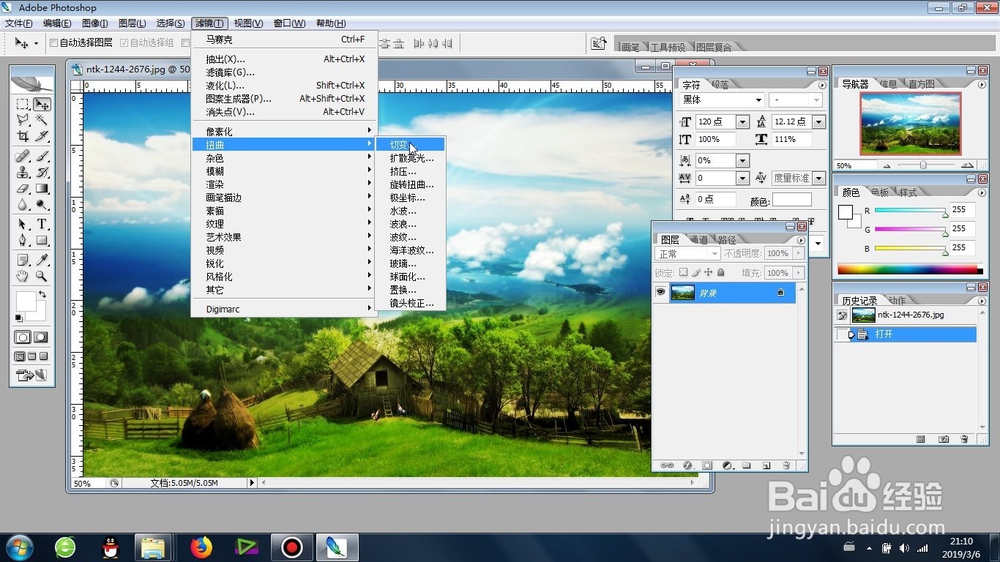Screen dimensions: 1000x562
Task: Toggle 自动选择组 checkbox
Action: click(x=124, y=43)
